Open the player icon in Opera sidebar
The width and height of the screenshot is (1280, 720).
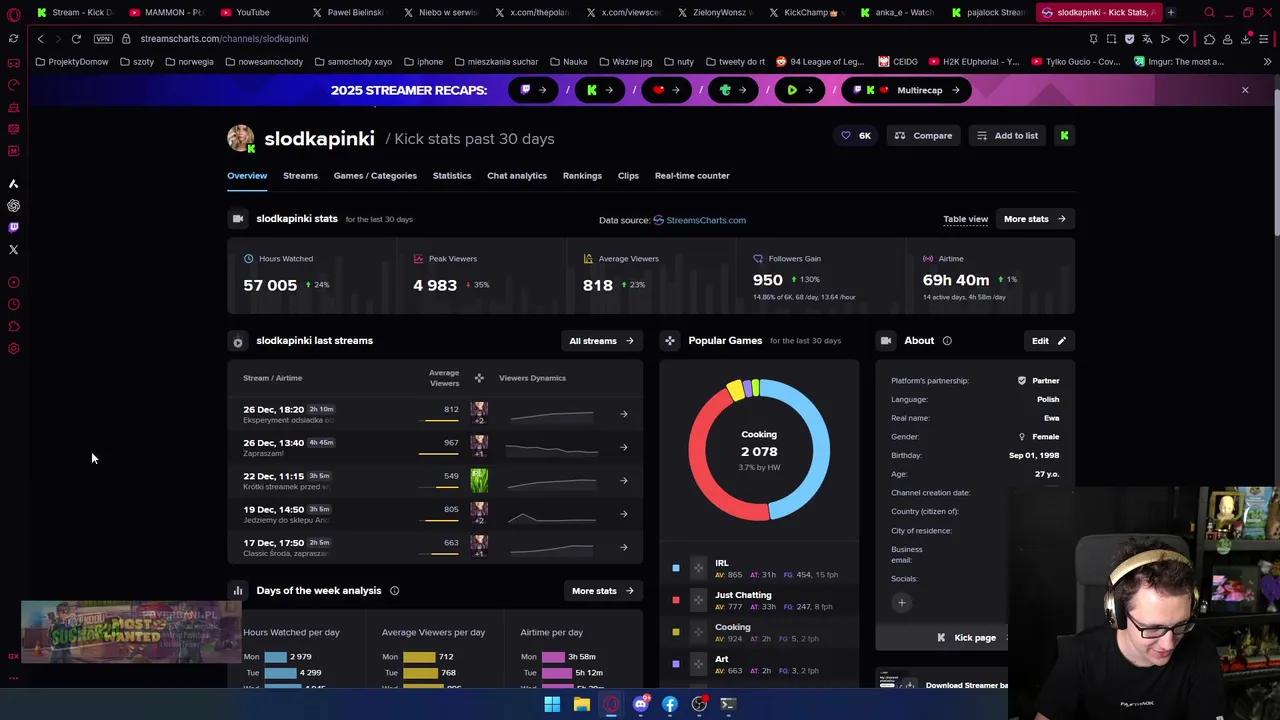(x=13, y=282)
